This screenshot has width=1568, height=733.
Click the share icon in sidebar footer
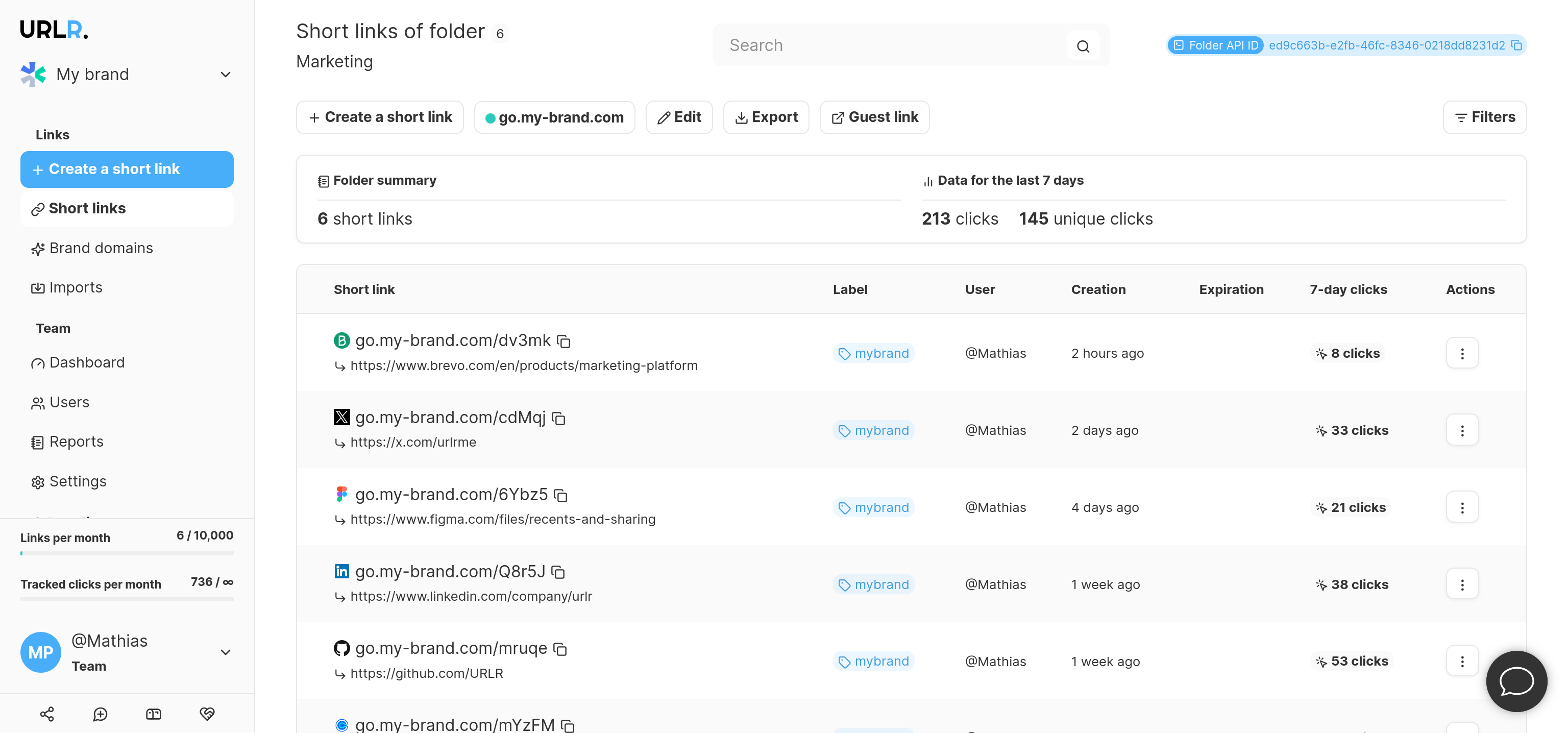[x=47, y=714]
